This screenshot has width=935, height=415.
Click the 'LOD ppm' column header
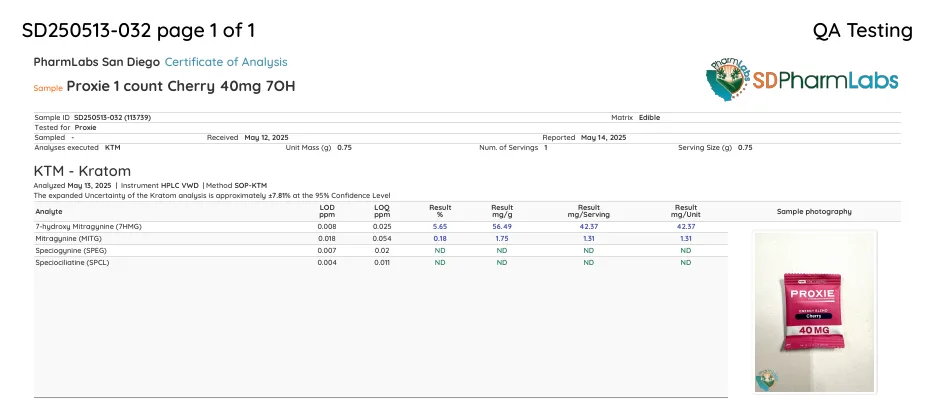point(327,211)
